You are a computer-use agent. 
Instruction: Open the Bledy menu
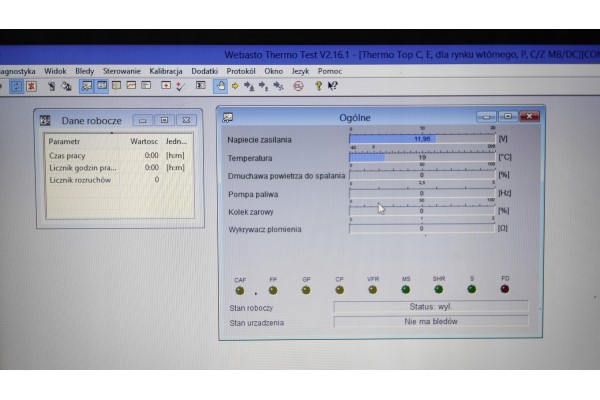click(x=85, y=71)
